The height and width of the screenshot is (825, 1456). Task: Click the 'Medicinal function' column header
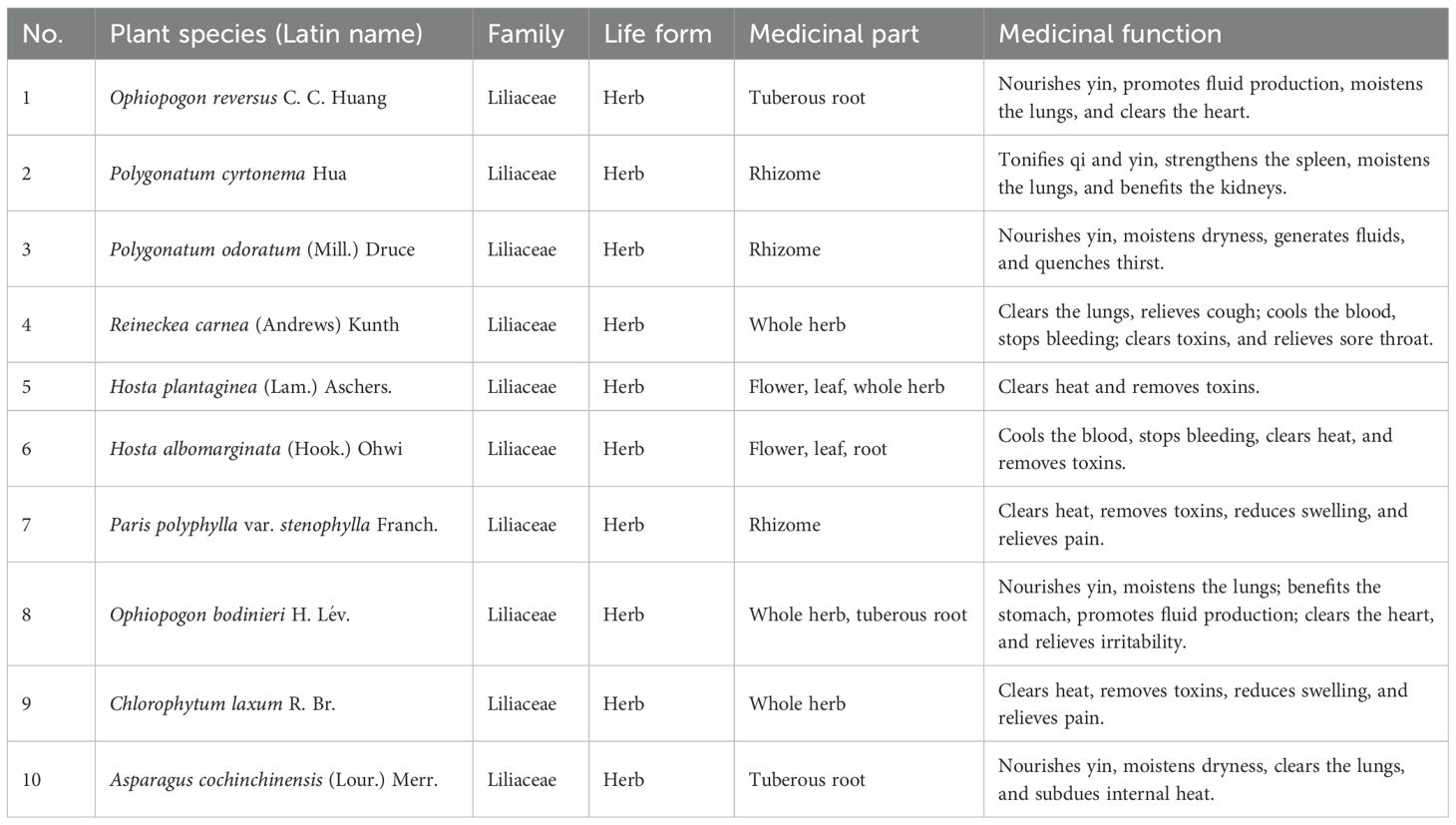[1109, 34]
